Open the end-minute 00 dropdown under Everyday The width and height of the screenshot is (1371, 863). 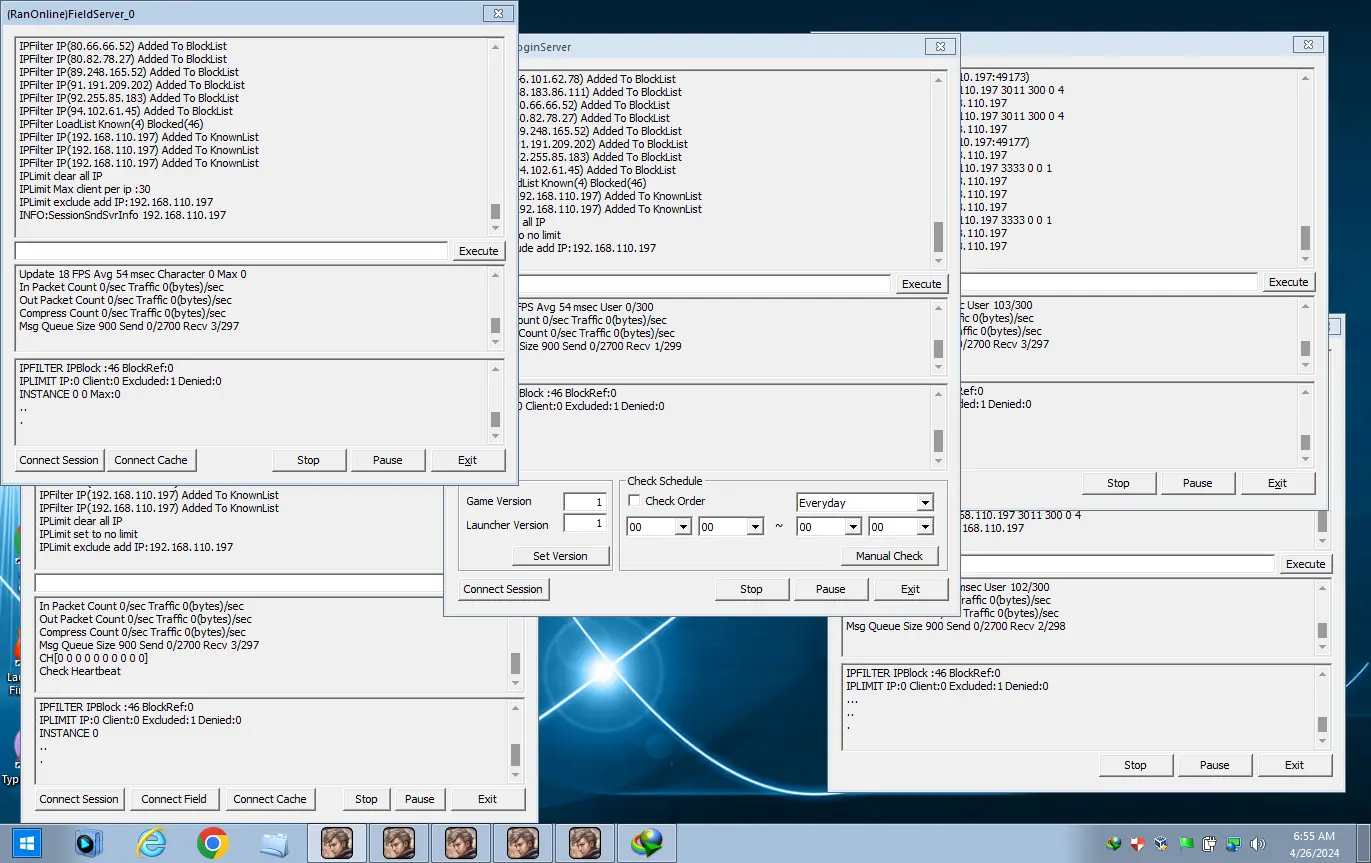click(x=924, y=527)
